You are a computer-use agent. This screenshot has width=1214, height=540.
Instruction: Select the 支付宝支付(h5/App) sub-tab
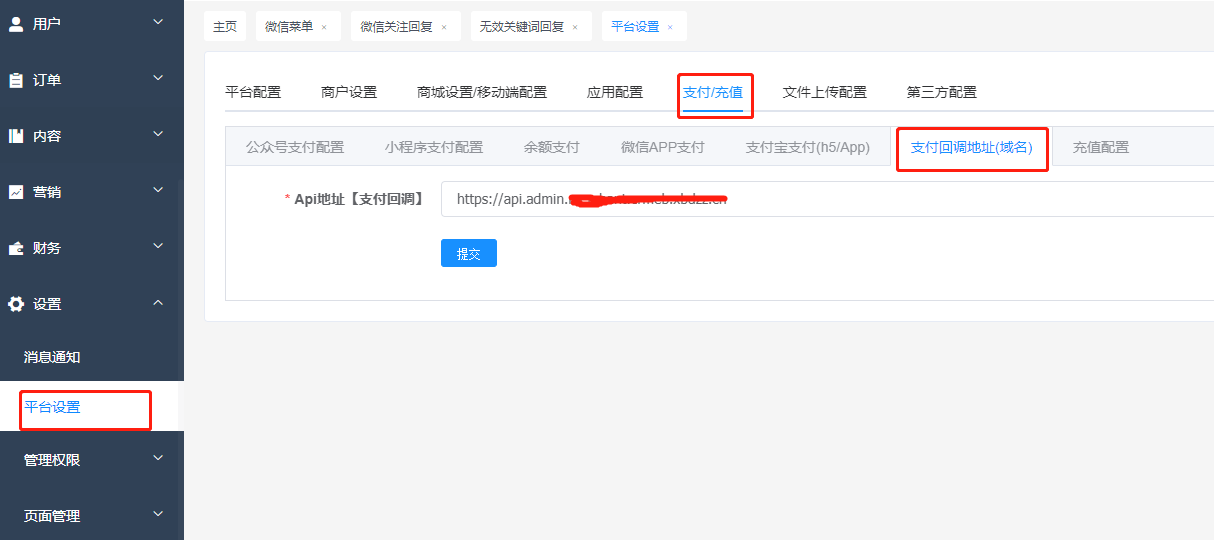click(x=808, y=147)
